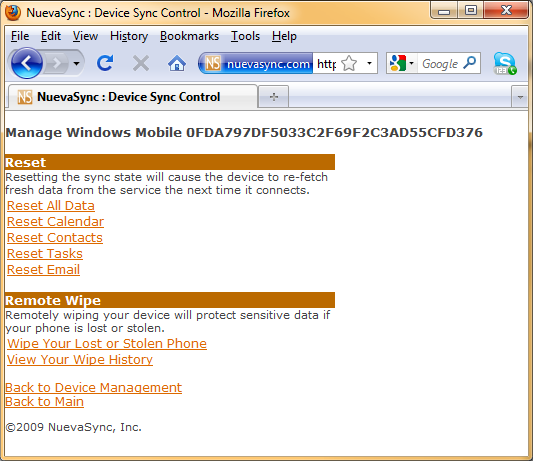Click the nuevasync.com site identity badge
This screenshot has width=533, height=461.
[x=256, y=63]
